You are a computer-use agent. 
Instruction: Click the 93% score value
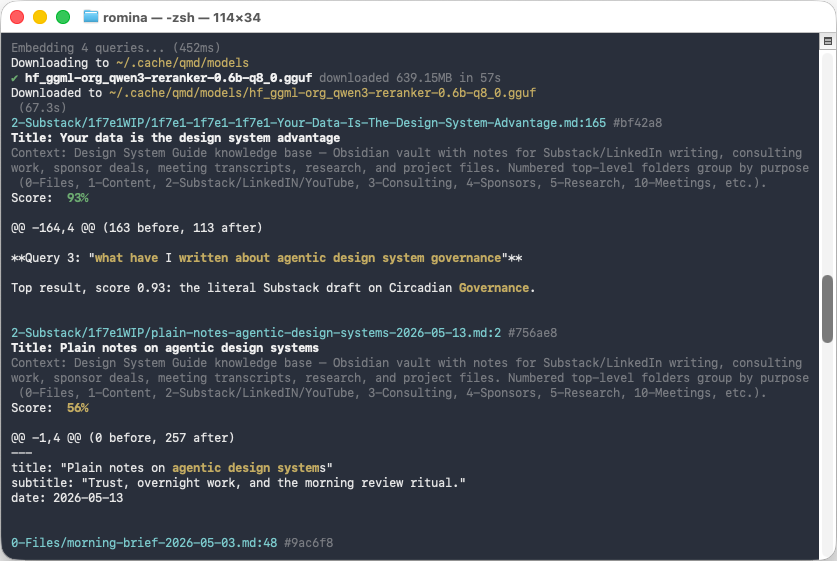click(77, 197)
